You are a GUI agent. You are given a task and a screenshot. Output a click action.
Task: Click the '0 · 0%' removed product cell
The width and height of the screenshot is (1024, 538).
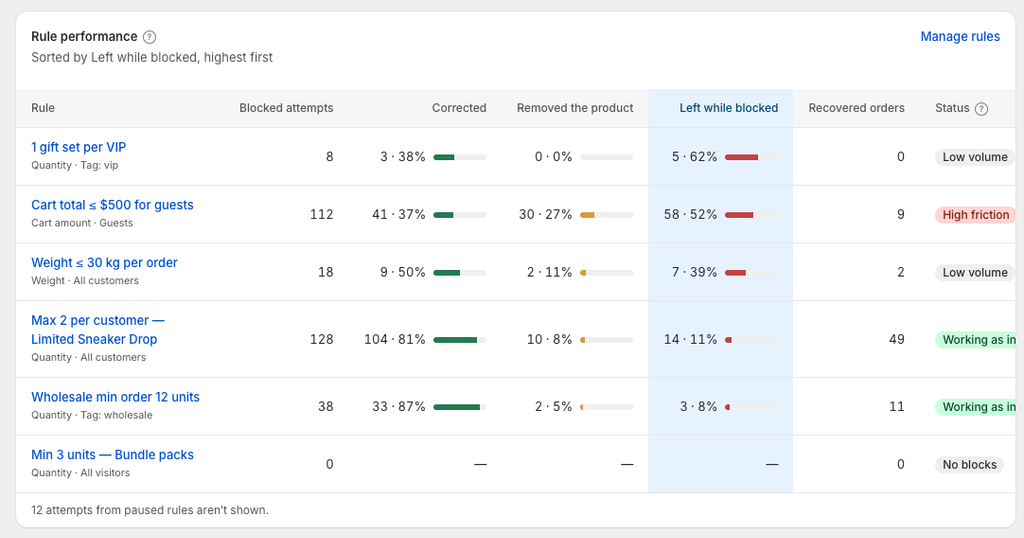point(553,157)
